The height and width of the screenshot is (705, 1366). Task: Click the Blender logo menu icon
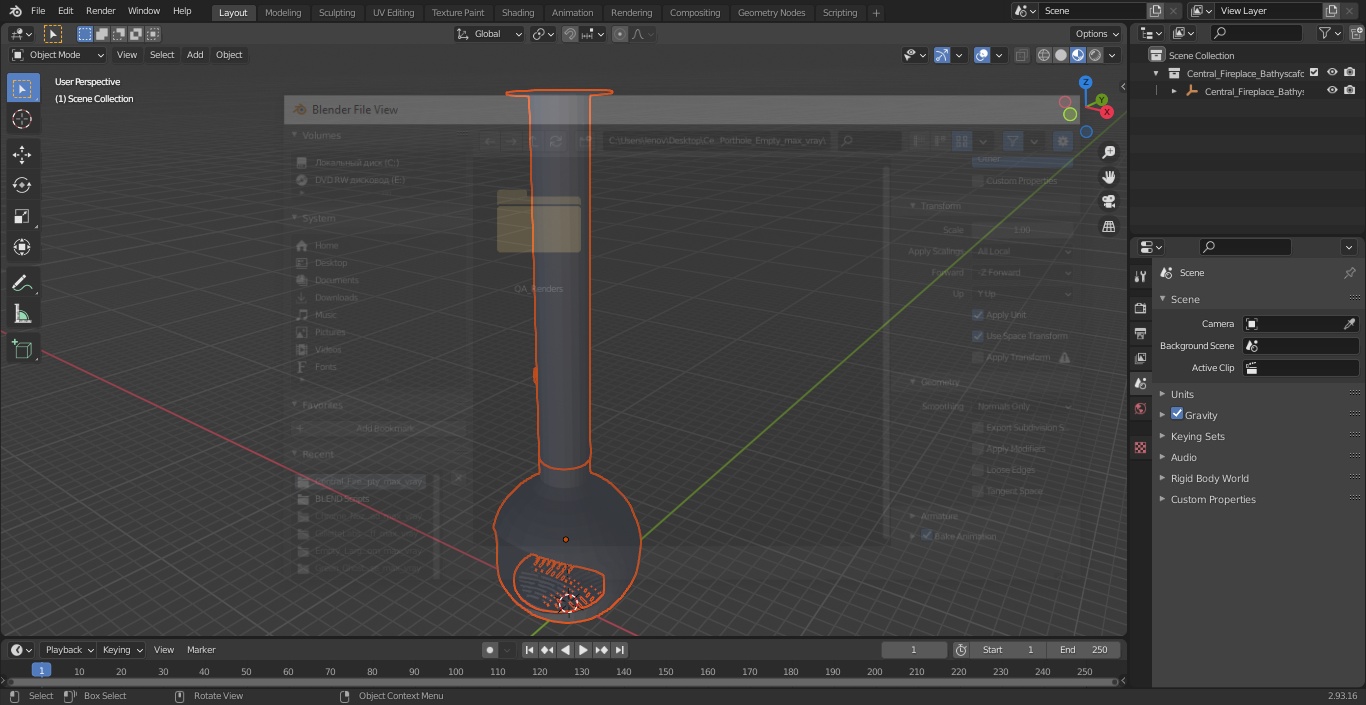(x=14, y=11)
